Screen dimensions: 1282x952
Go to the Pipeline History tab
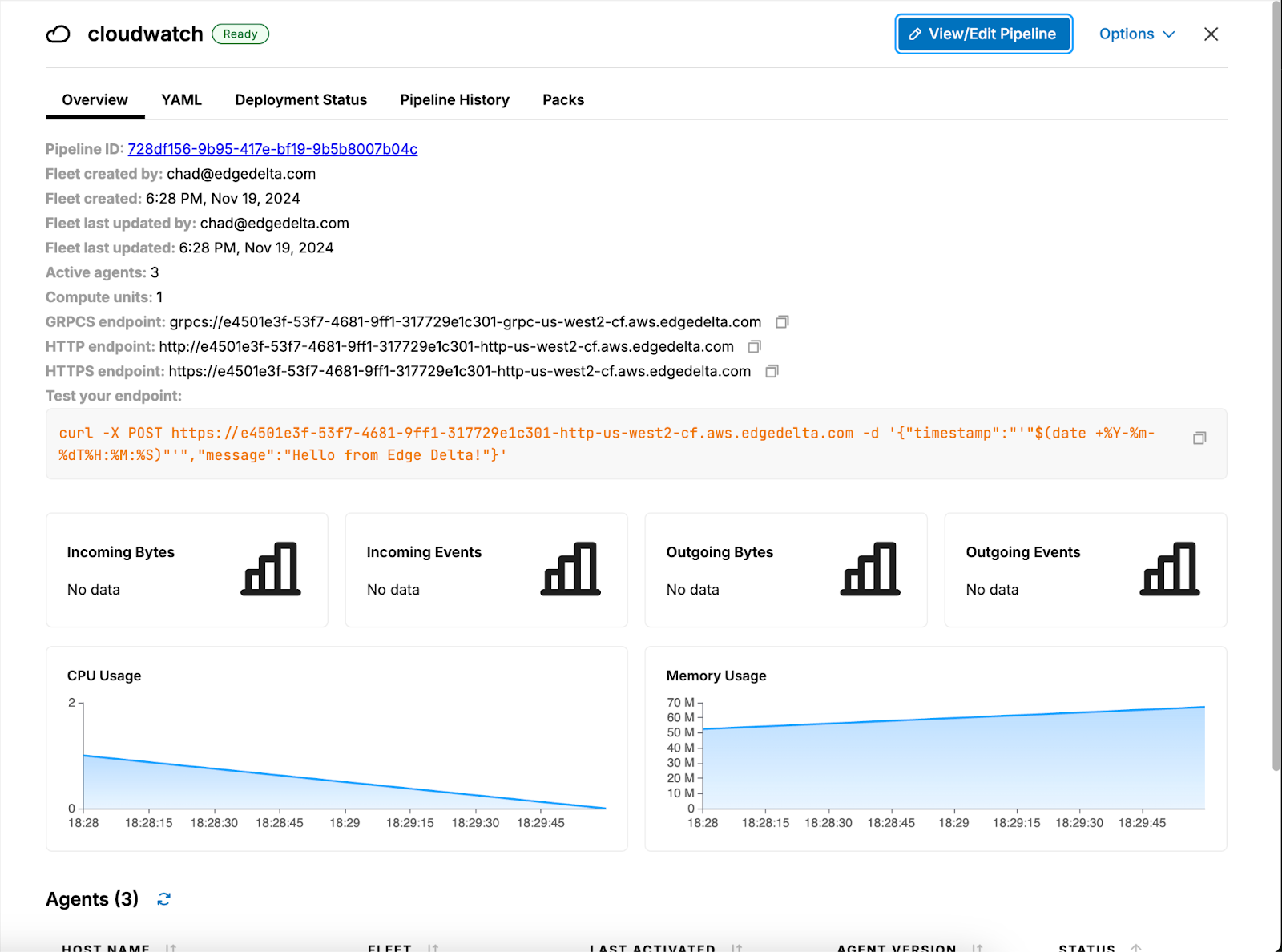454,100
